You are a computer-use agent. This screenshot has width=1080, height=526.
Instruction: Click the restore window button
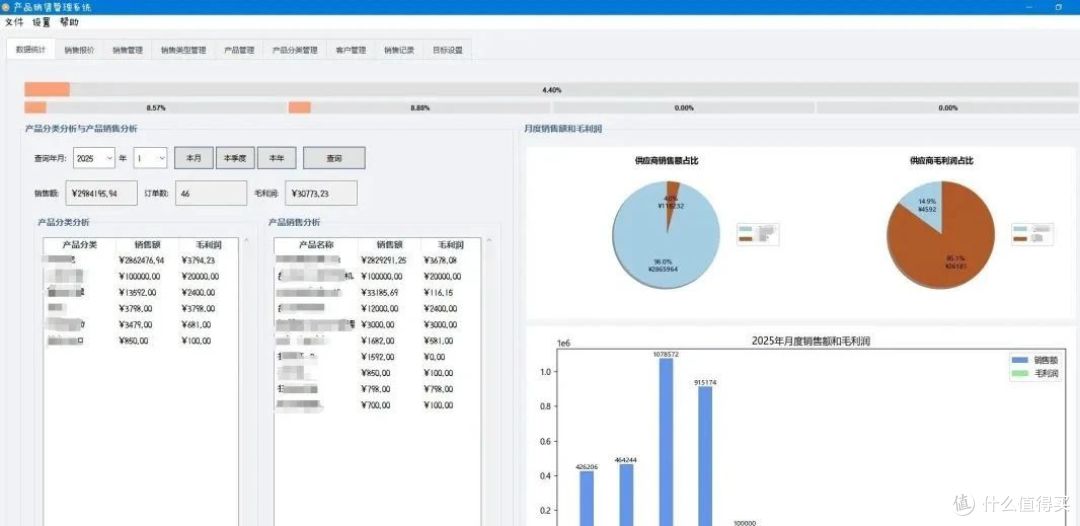1059,7
